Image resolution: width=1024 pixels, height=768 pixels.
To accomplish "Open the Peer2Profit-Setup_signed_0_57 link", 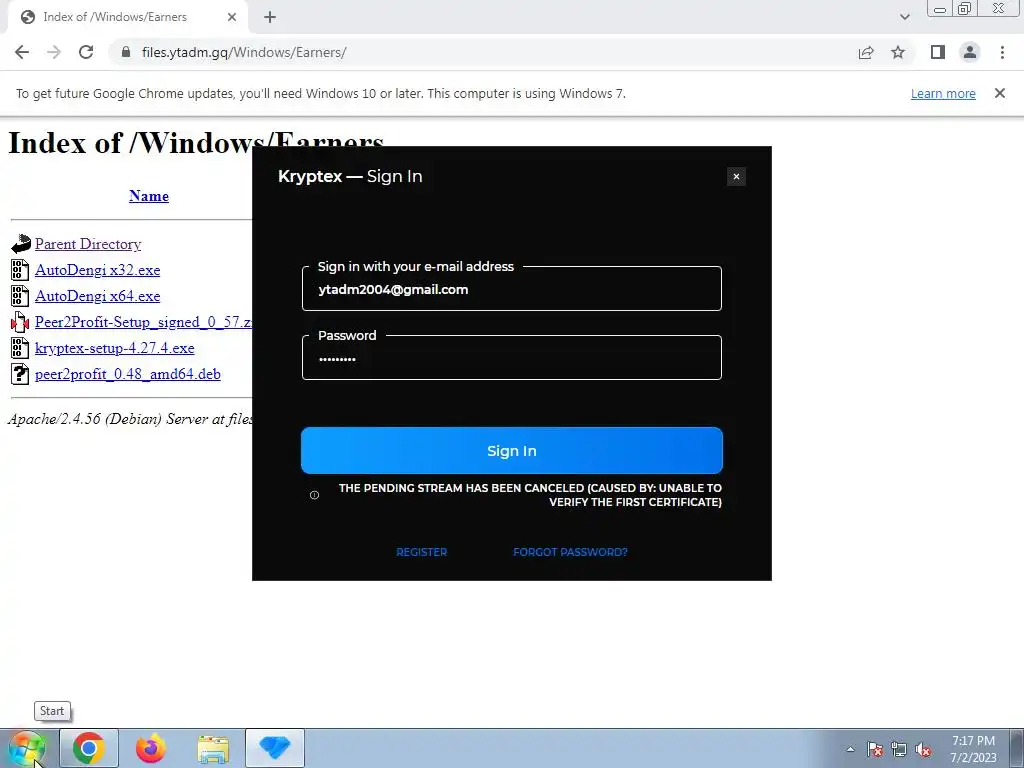I will 144,322.
